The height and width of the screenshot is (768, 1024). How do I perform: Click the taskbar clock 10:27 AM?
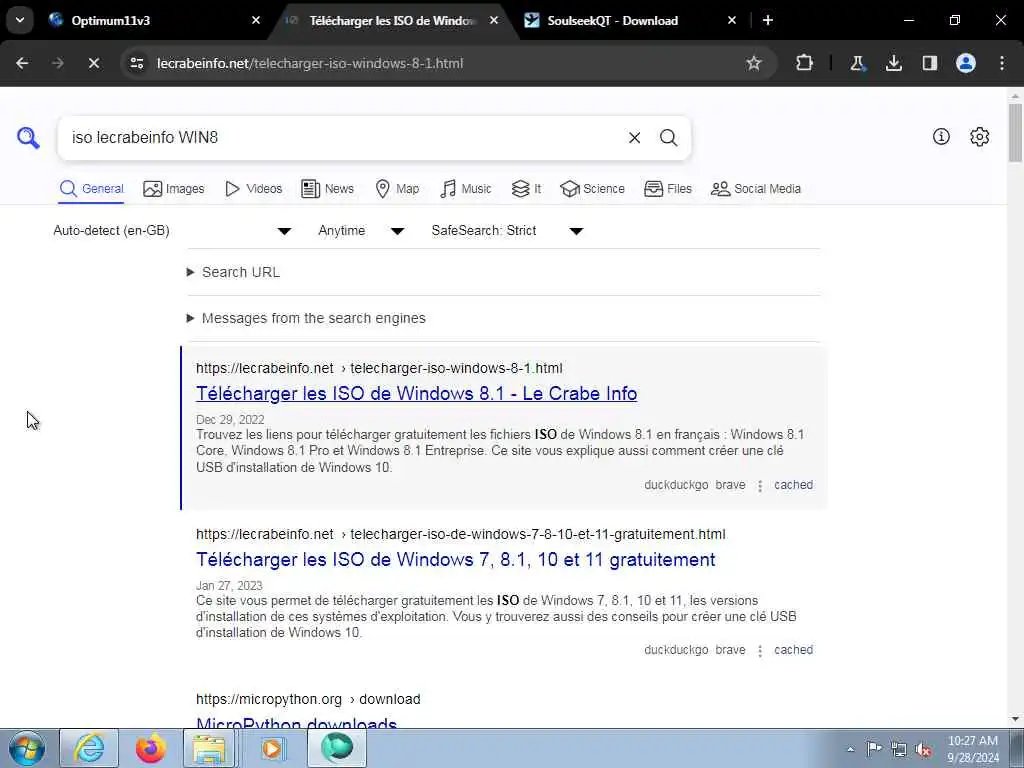972,749
